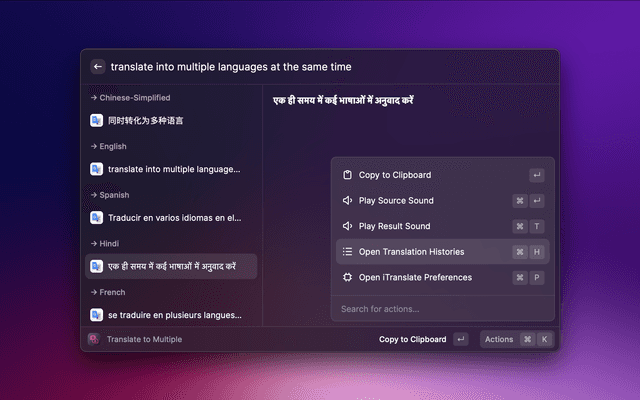Click the back arrow button
This screenshot has height=400, width=640.
(98, 67)
